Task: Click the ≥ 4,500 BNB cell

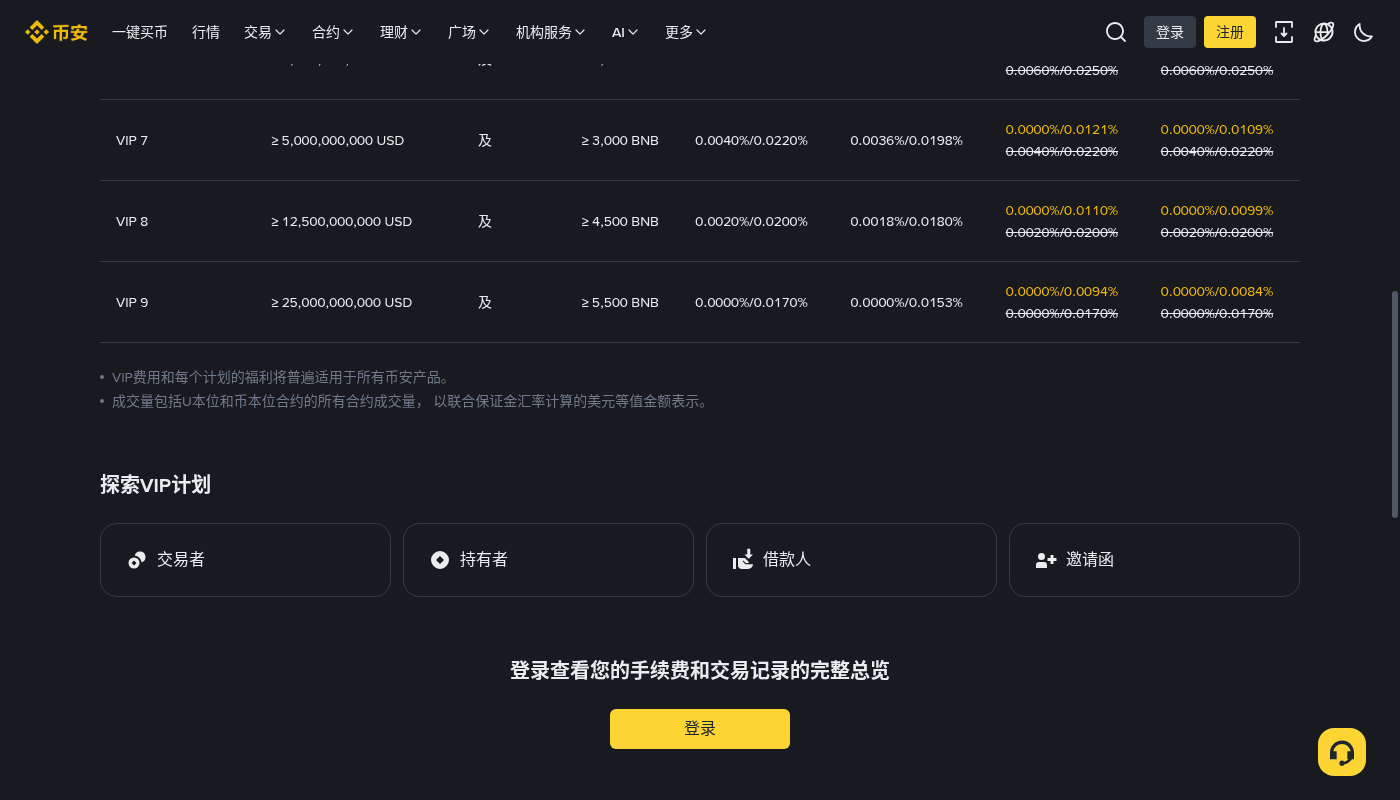Action: tap(620, 222)
